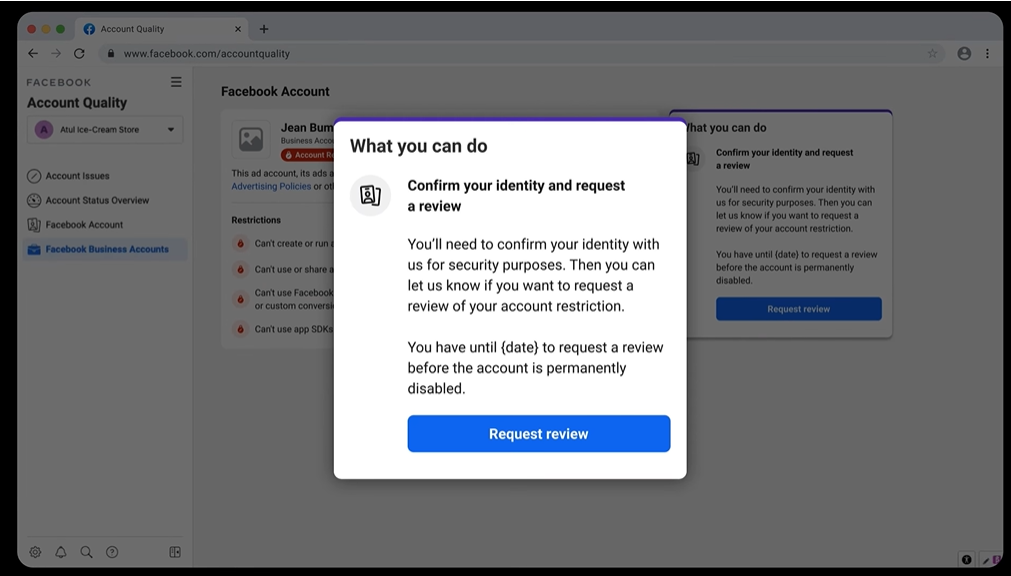Image resolution: width=1011 pixels, height=576 pixels.
Task: Click the Can't use app SDKs restriction icon
Action: pyautogui.click(x=240, y=329)
